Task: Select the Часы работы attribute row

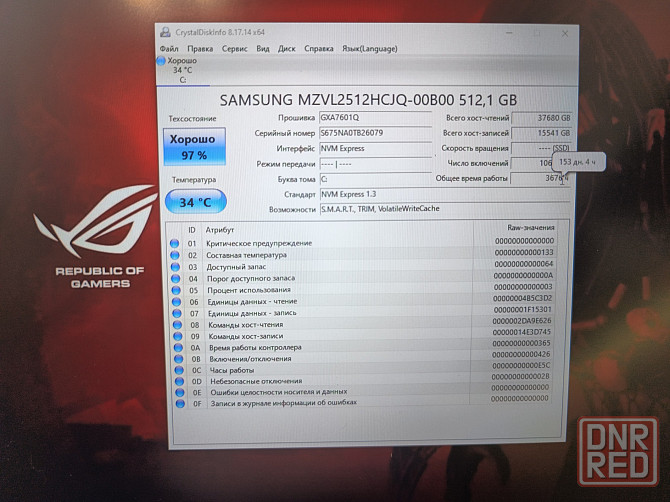Action: (362, 368)
